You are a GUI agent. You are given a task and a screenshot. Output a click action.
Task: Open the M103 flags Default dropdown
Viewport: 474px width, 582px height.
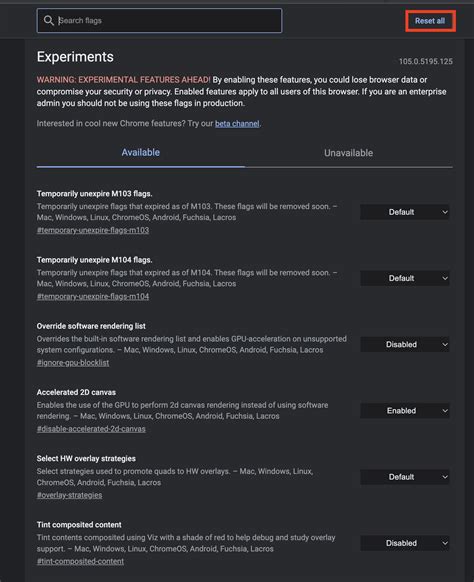click(x=405, y=212)
